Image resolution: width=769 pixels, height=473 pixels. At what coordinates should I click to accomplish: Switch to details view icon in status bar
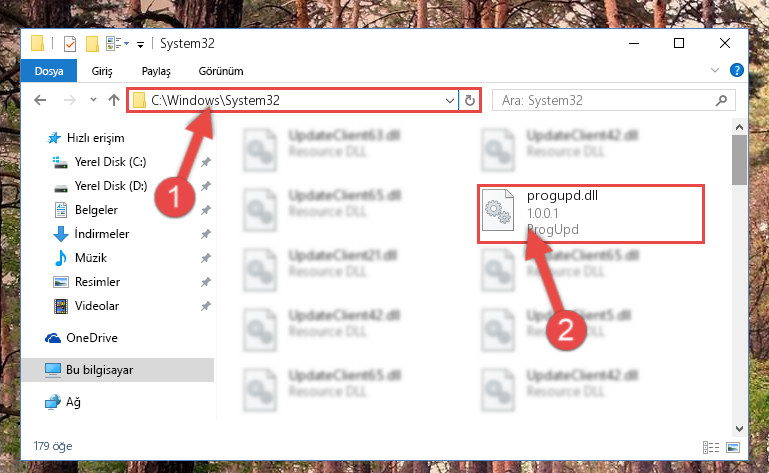[711, 447]
